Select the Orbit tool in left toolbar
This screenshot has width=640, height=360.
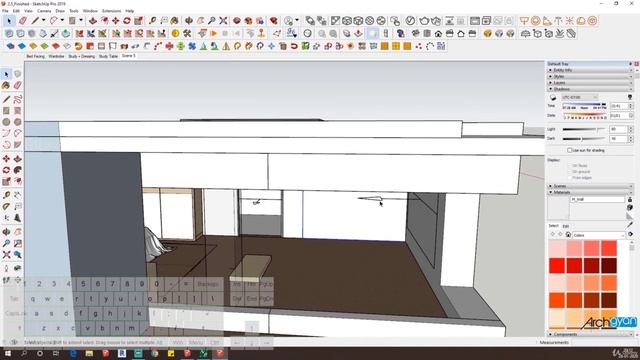[6, 232]
